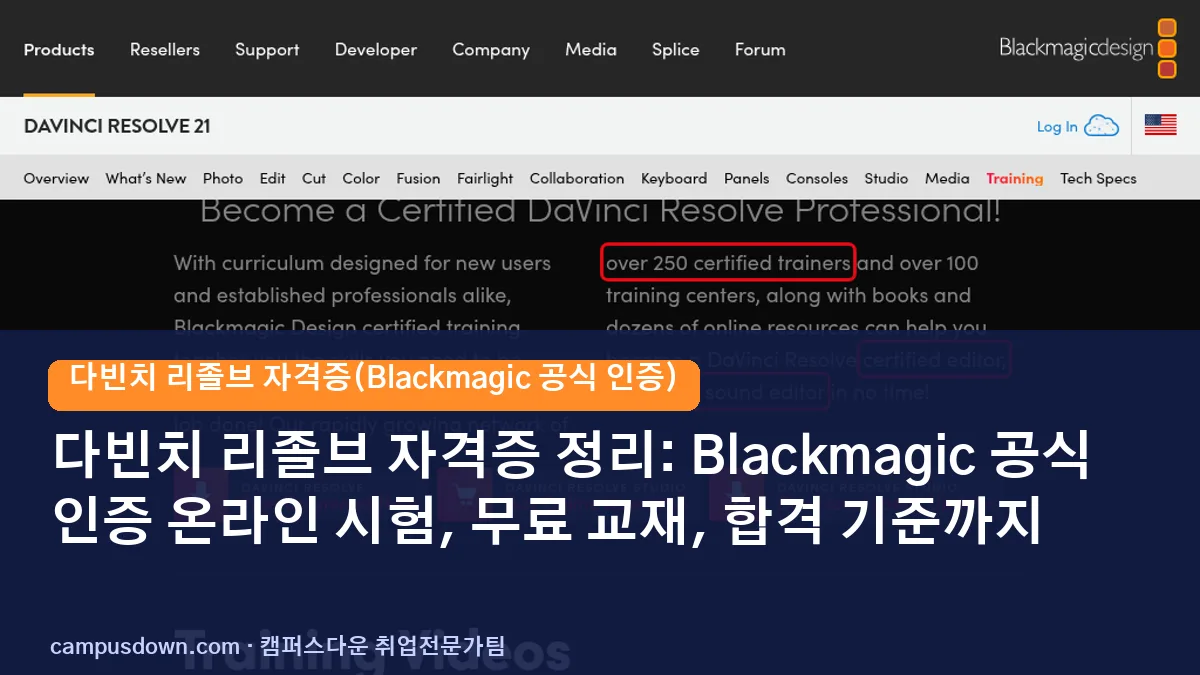Image resolution: width=1200 pixels, height=675 pixels.
Task: Open the US flag region selector
Action: point(1160,125)
